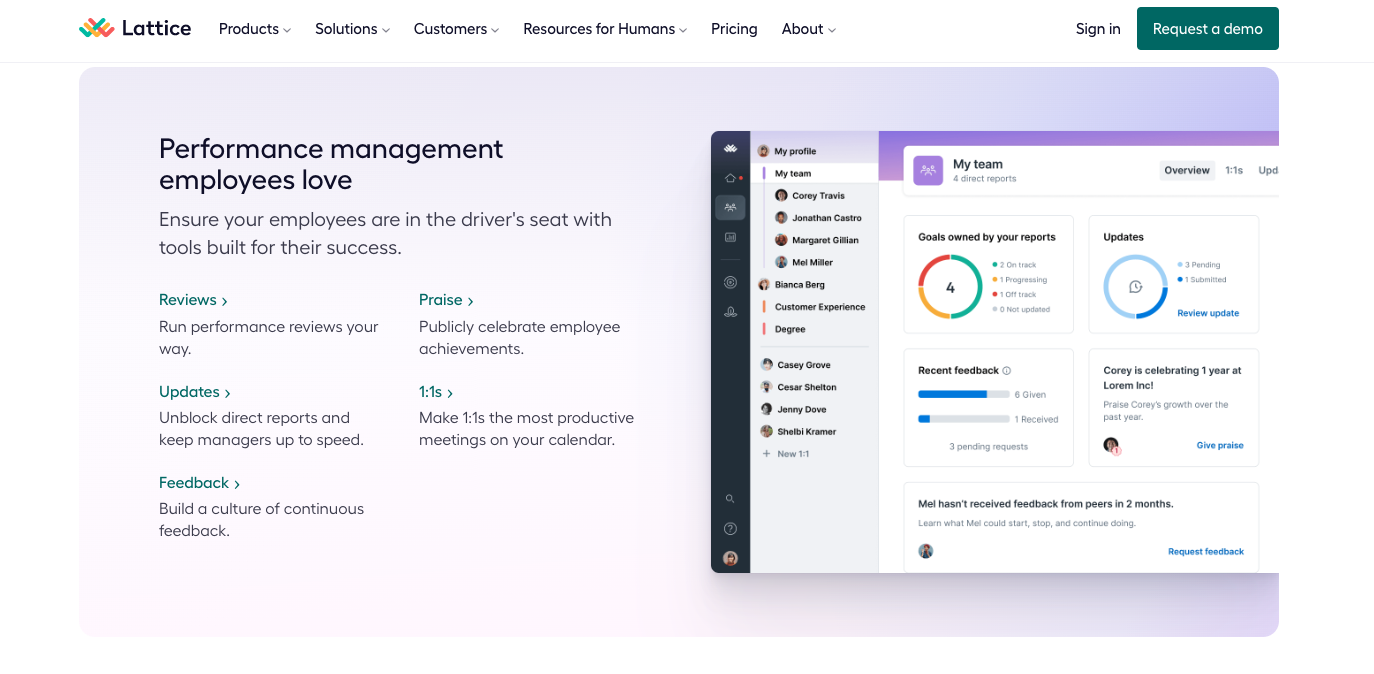The width and height of the screenshot is (1374, 674).
Task: Click the 1 Received progress bar
Action: (x=964, y=419)
